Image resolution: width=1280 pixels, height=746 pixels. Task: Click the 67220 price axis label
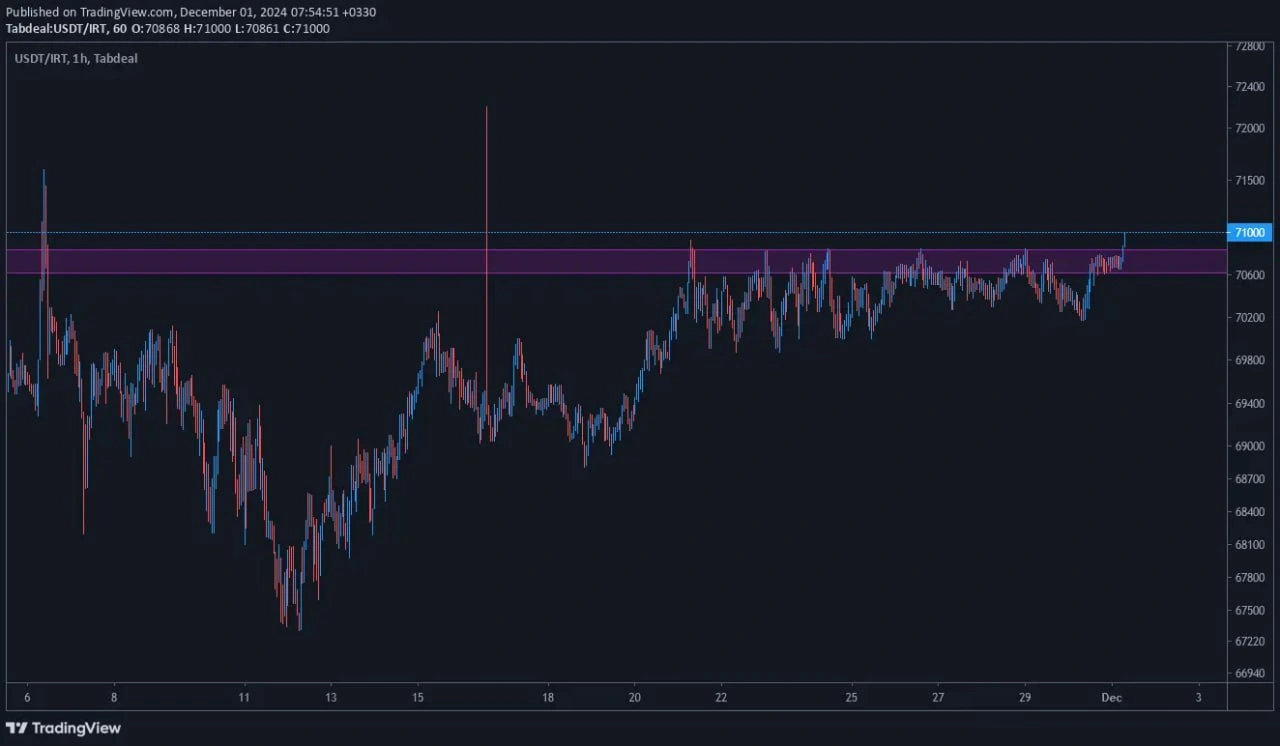click(1250, 641)
